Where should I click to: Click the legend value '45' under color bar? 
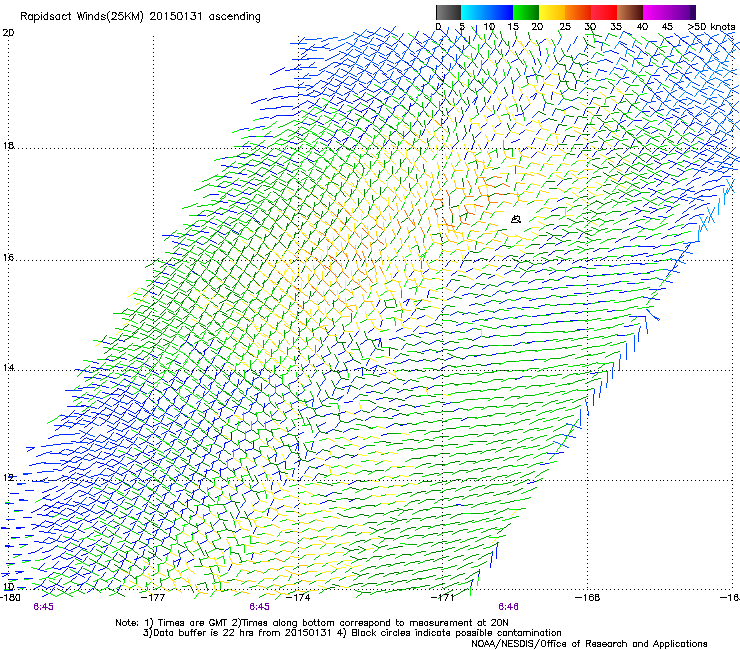(x=667, y=27)
